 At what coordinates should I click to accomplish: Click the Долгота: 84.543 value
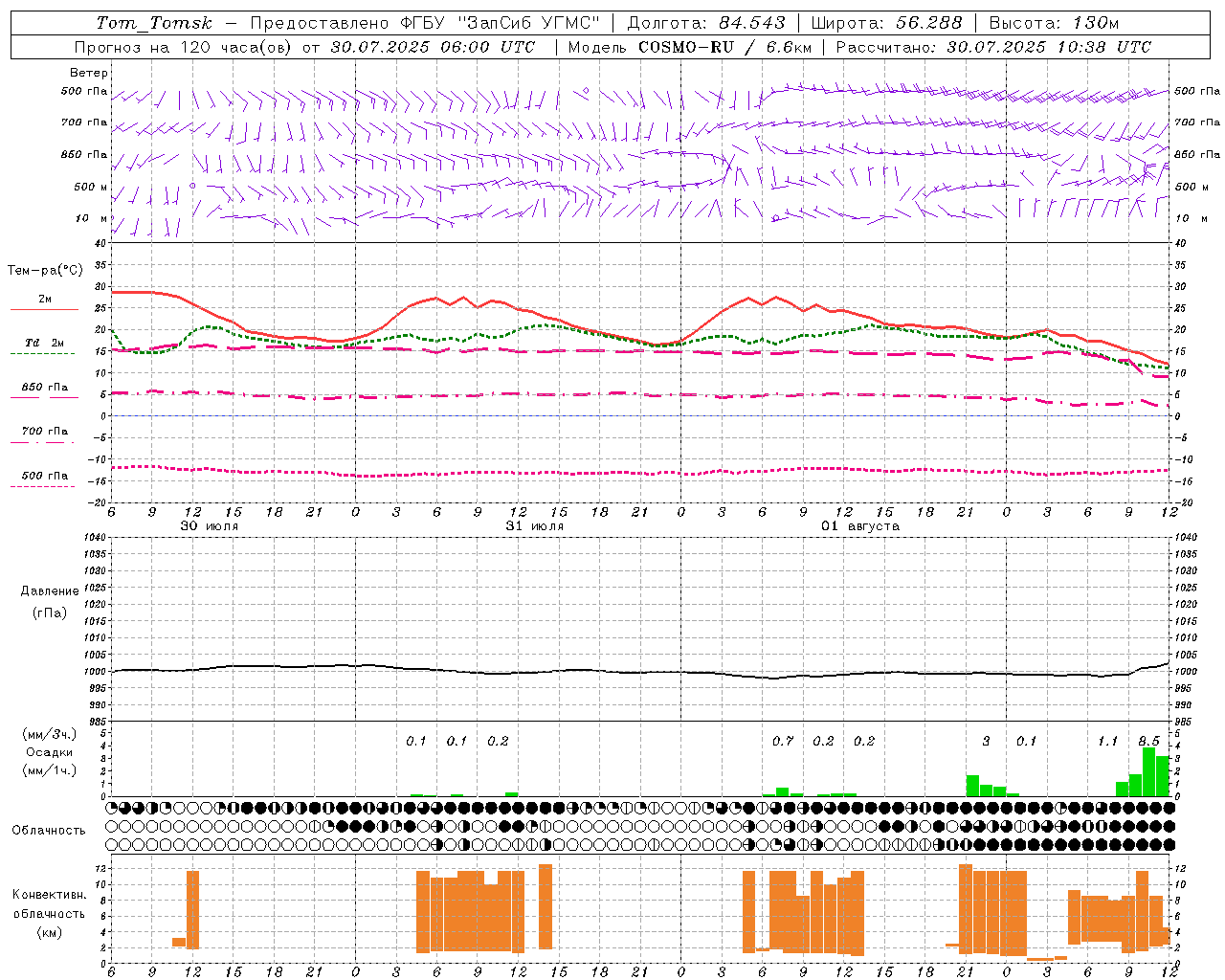(706, 23)
